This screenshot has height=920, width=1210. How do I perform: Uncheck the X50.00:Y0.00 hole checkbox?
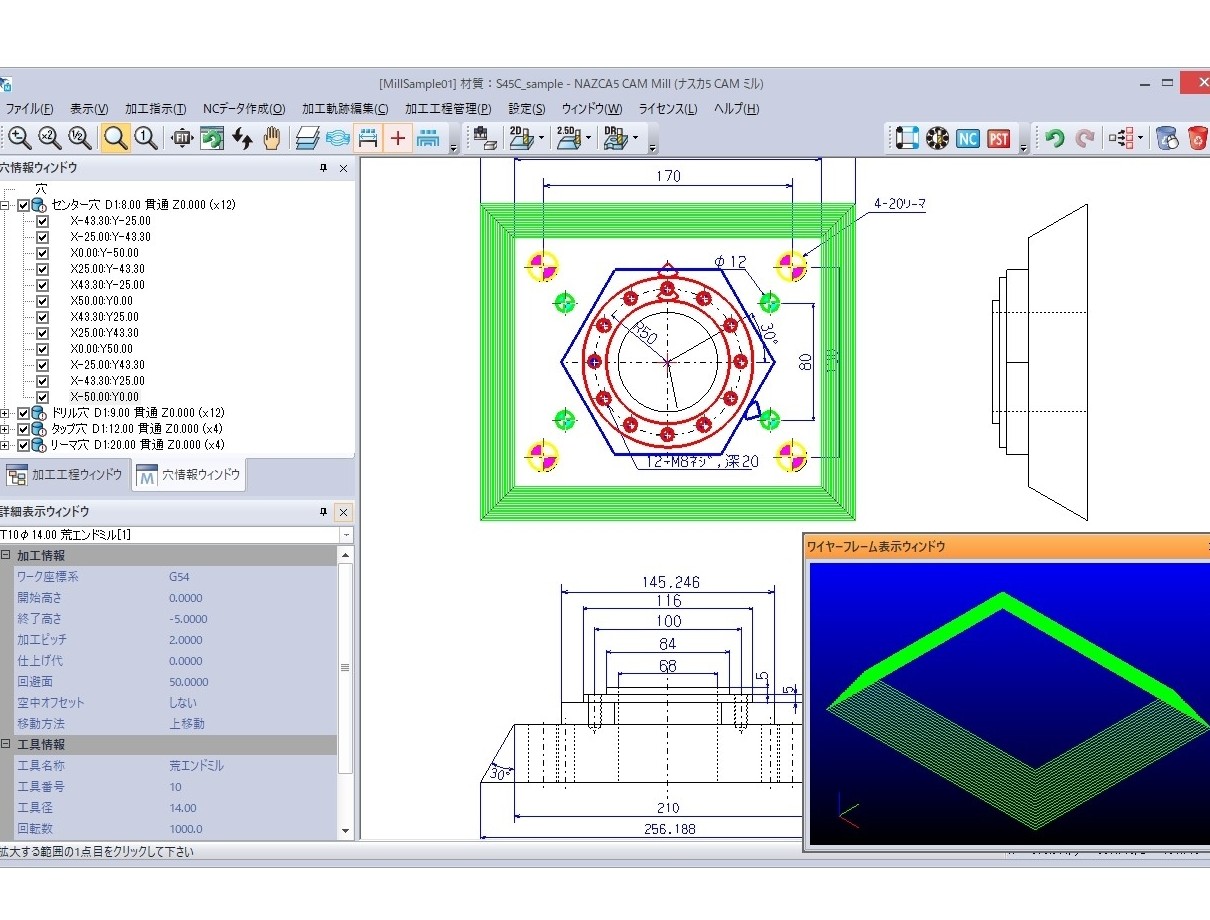42,301
